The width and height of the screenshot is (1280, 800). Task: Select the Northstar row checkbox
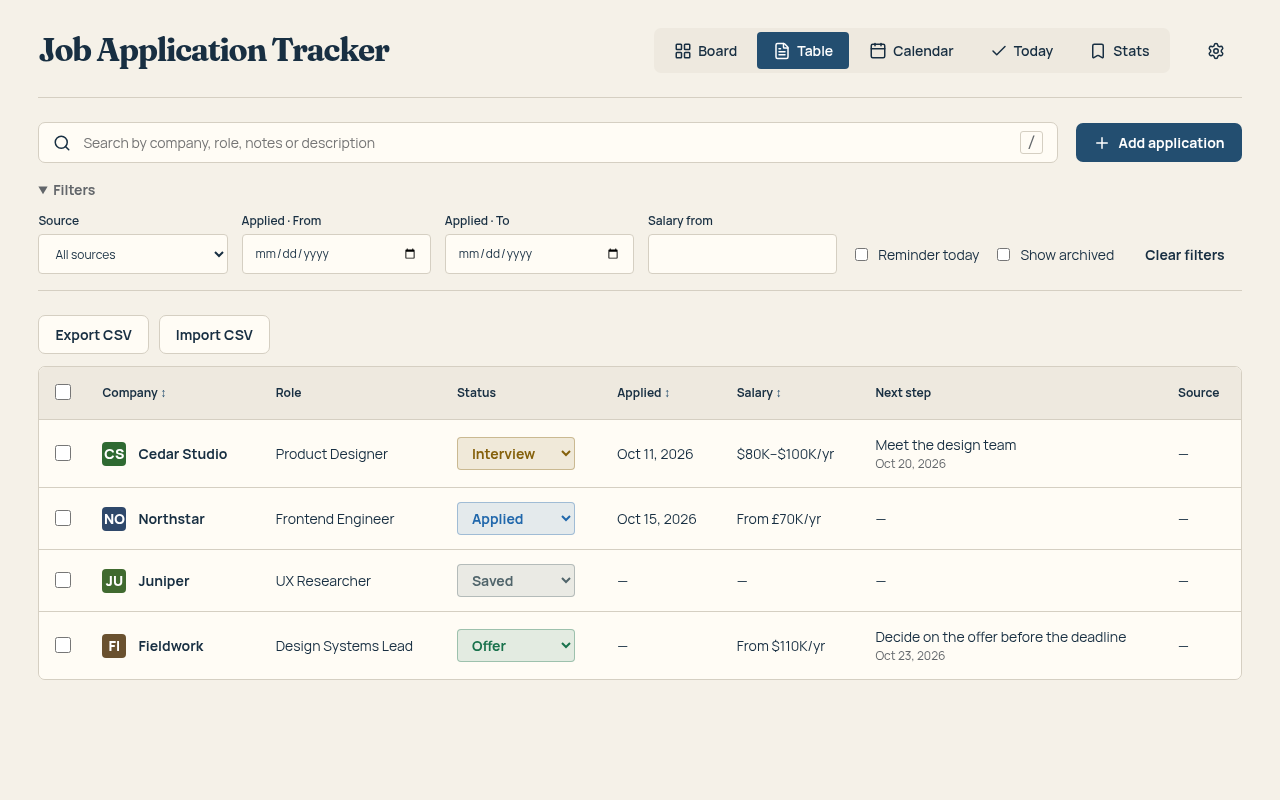tap(63, 518)
